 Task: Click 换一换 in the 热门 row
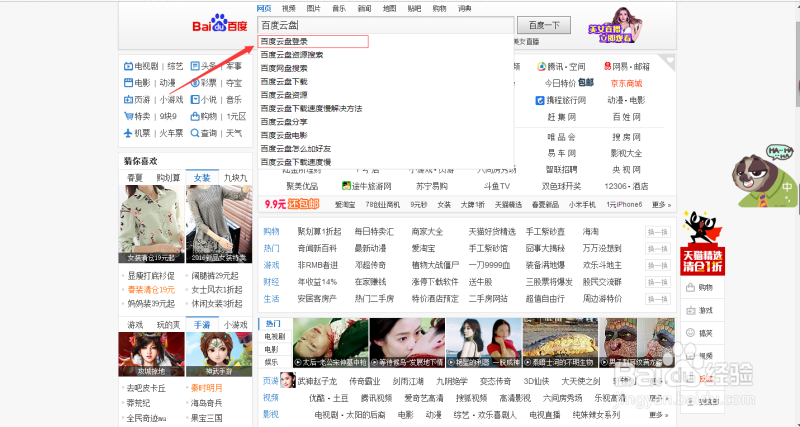(658, 248)
